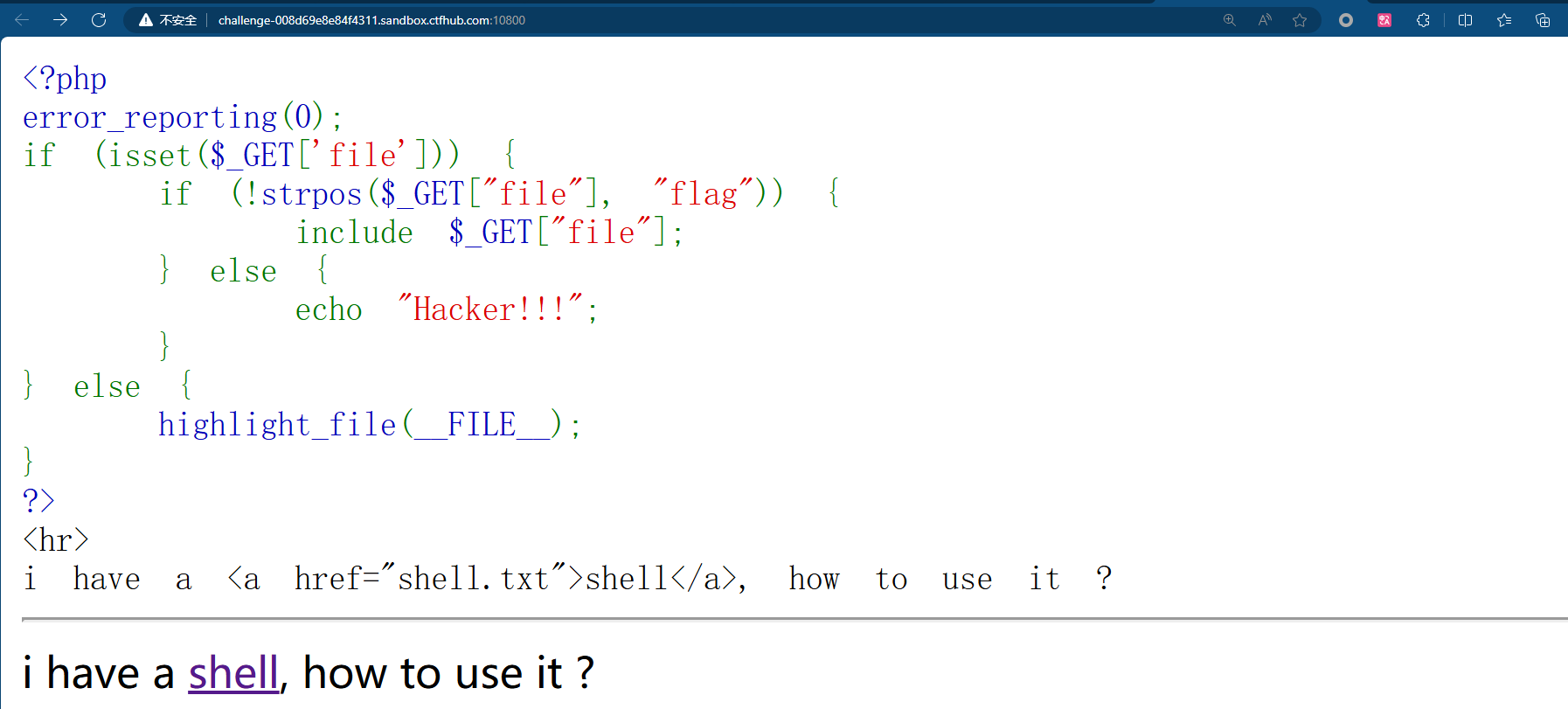Click the browser forward arrow
Viewport: 1568px width, 709px height.
[60, 20]
